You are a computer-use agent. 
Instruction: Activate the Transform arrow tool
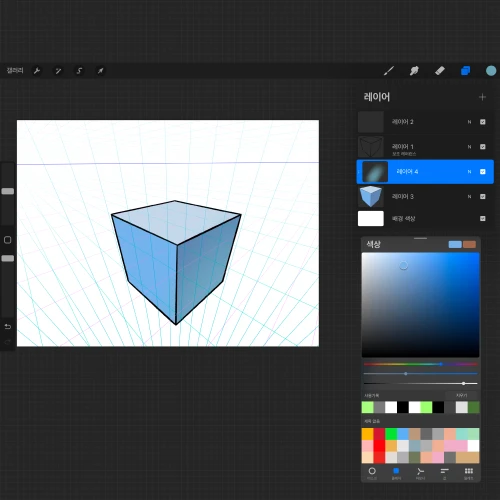point(100,71)
